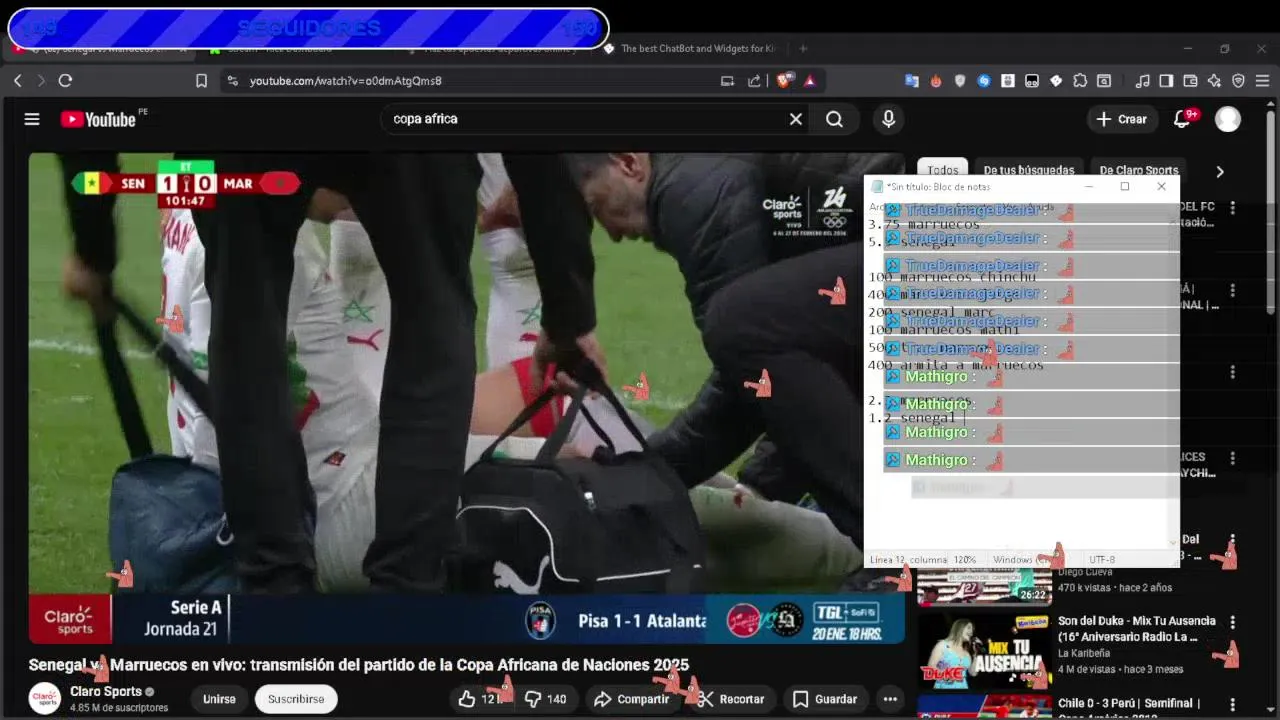Open the Brave Shields lion icon
The image size is (1280, 720).
point(785,81)
